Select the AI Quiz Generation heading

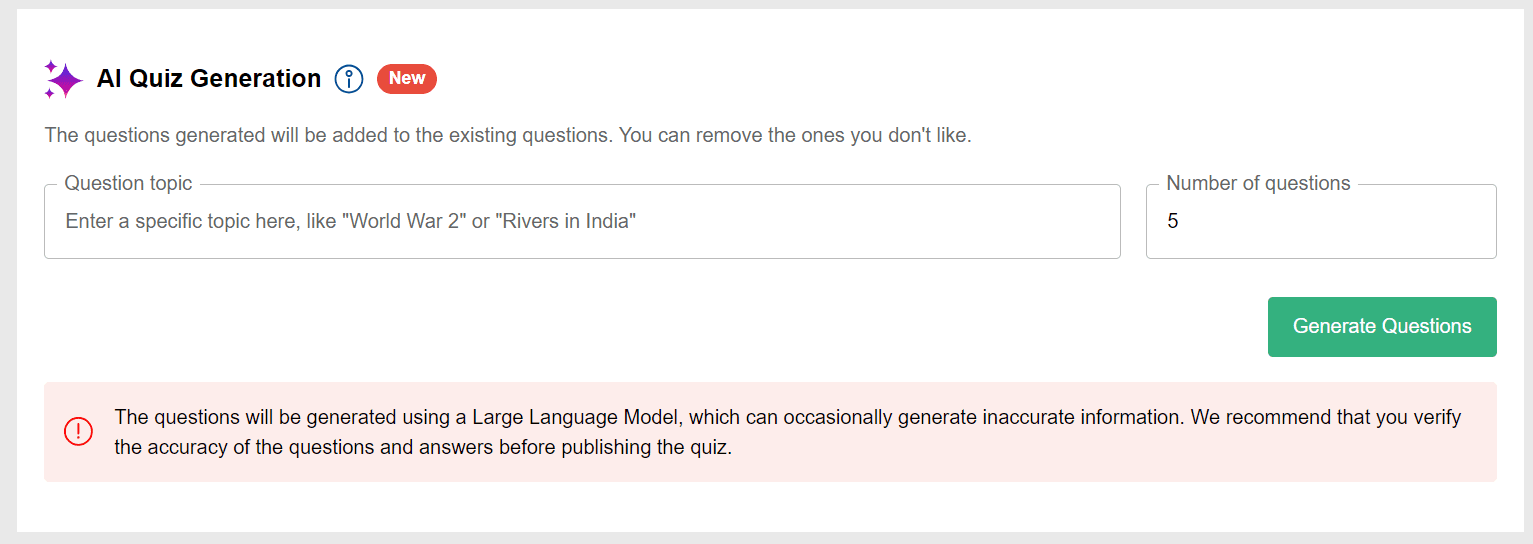click(209, 78)
